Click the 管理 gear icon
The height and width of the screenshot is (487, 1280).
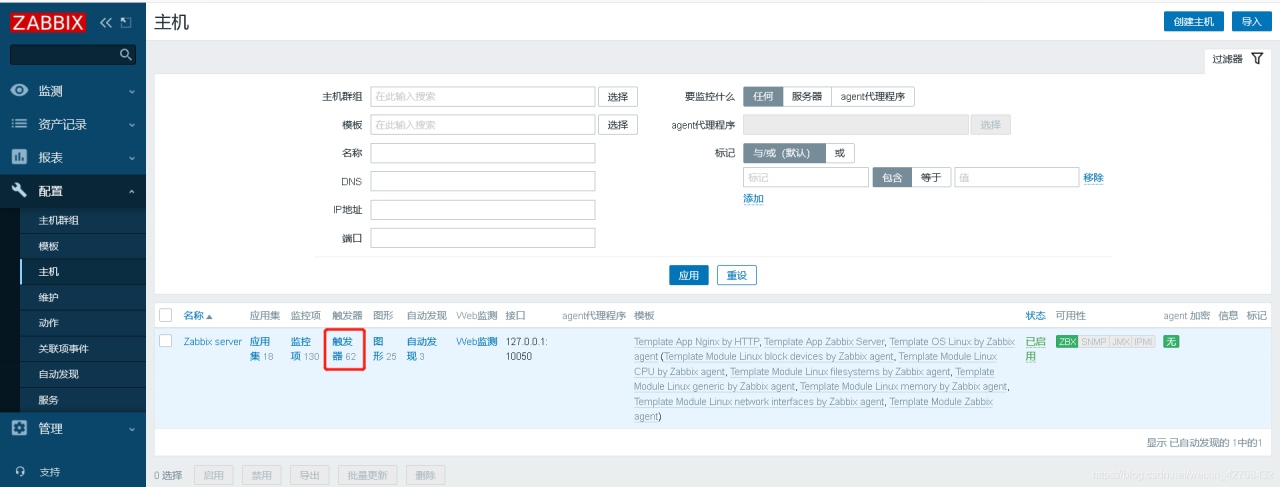point(19,428)
